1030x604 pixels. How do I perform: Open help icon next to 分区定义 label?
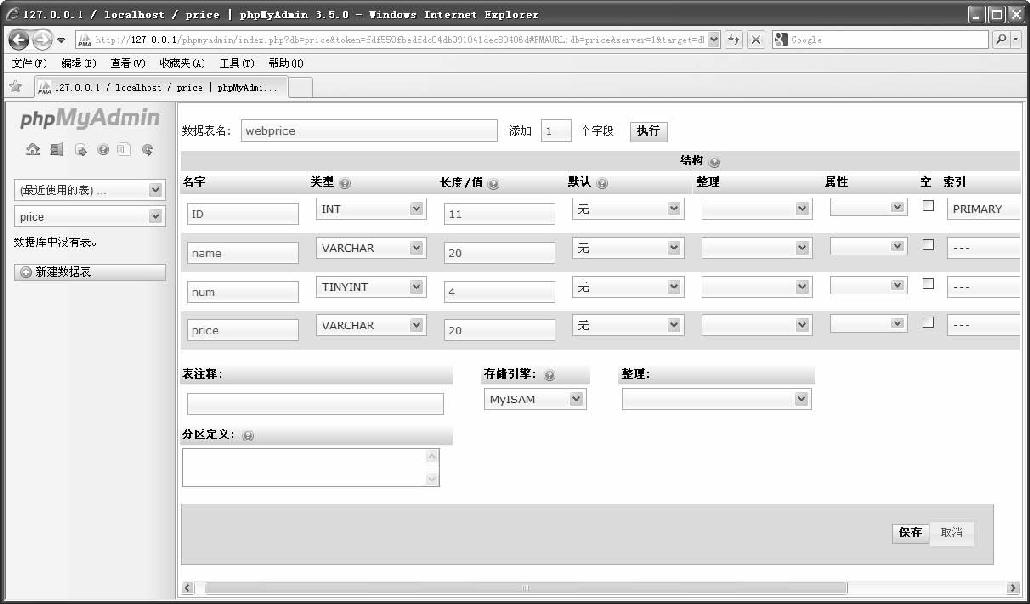tap(248, 436)
